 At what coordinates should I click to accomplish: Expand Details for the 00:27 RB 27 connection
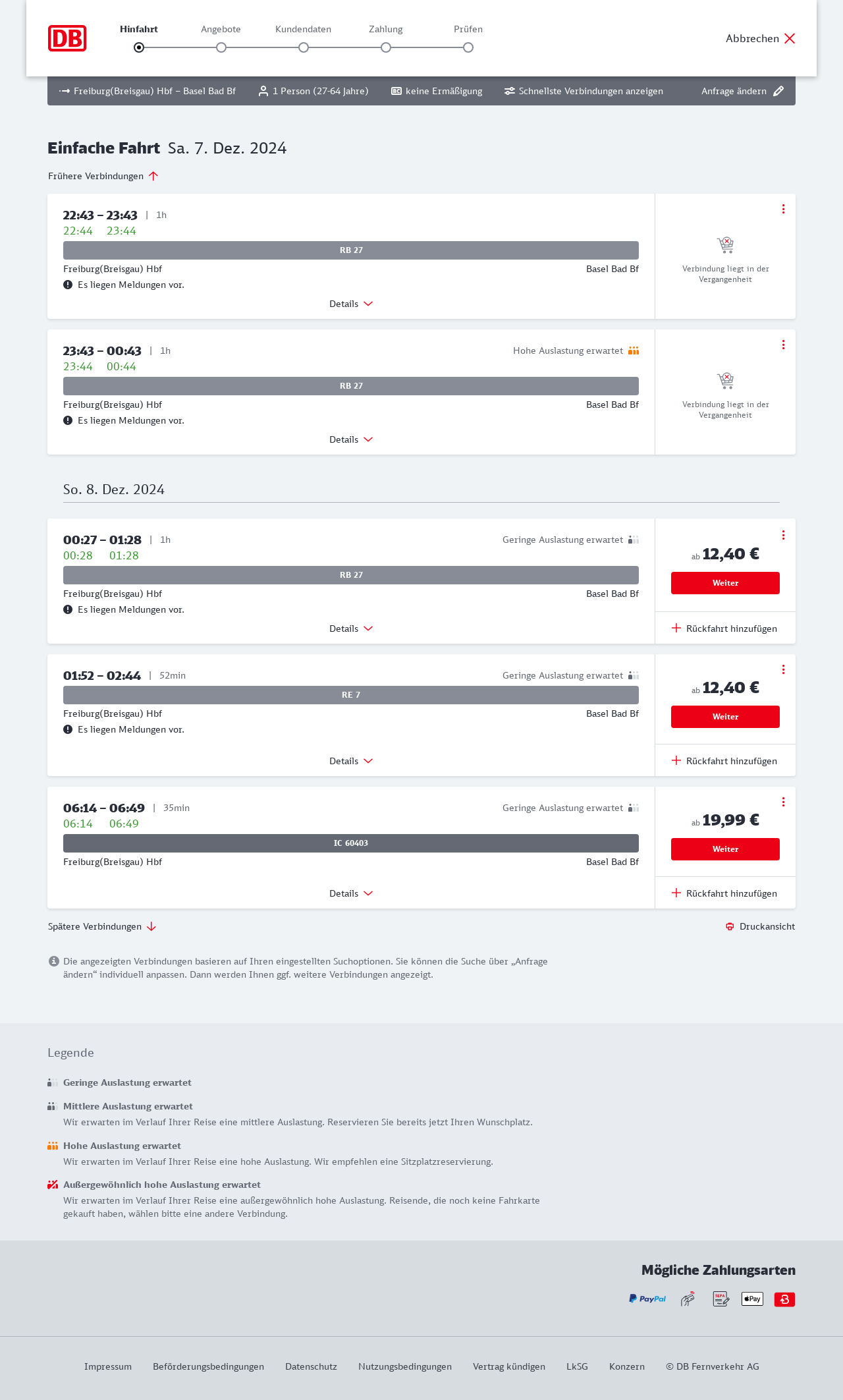(351, 629)
